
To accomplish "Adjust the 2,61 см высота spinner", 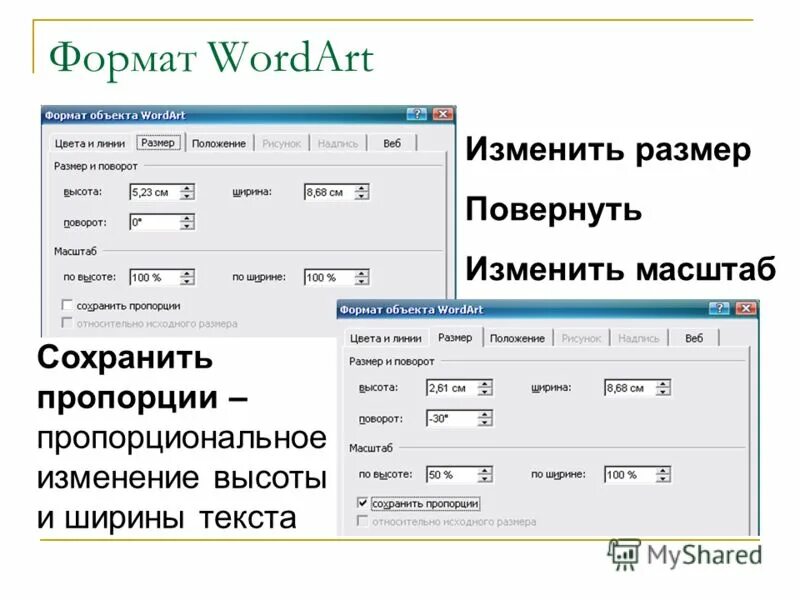I will click(x=485, y=388).
